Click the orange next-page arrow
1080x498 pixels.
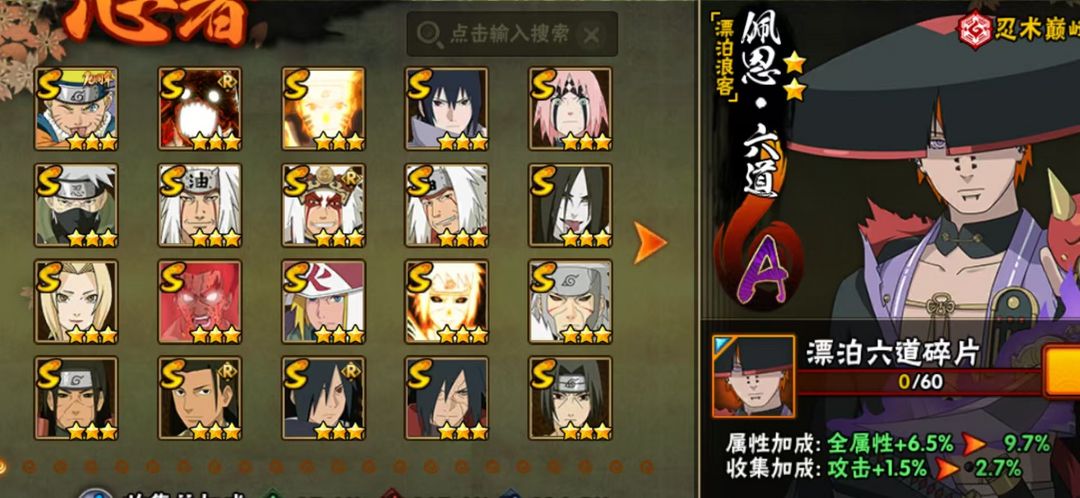coord(650,242)
